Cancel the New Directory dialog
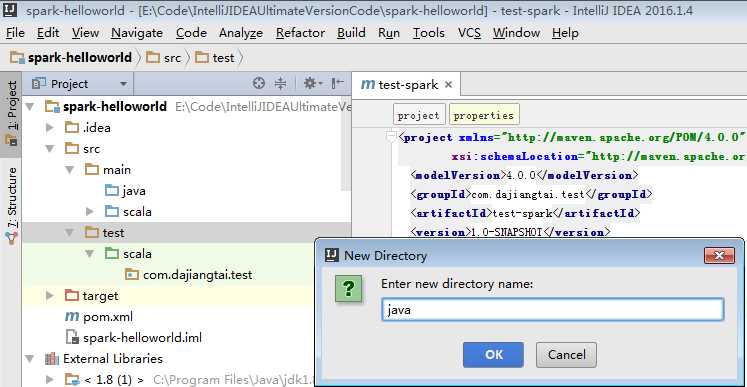Screen dimensions: 747x387 click(x=566, y=355)
